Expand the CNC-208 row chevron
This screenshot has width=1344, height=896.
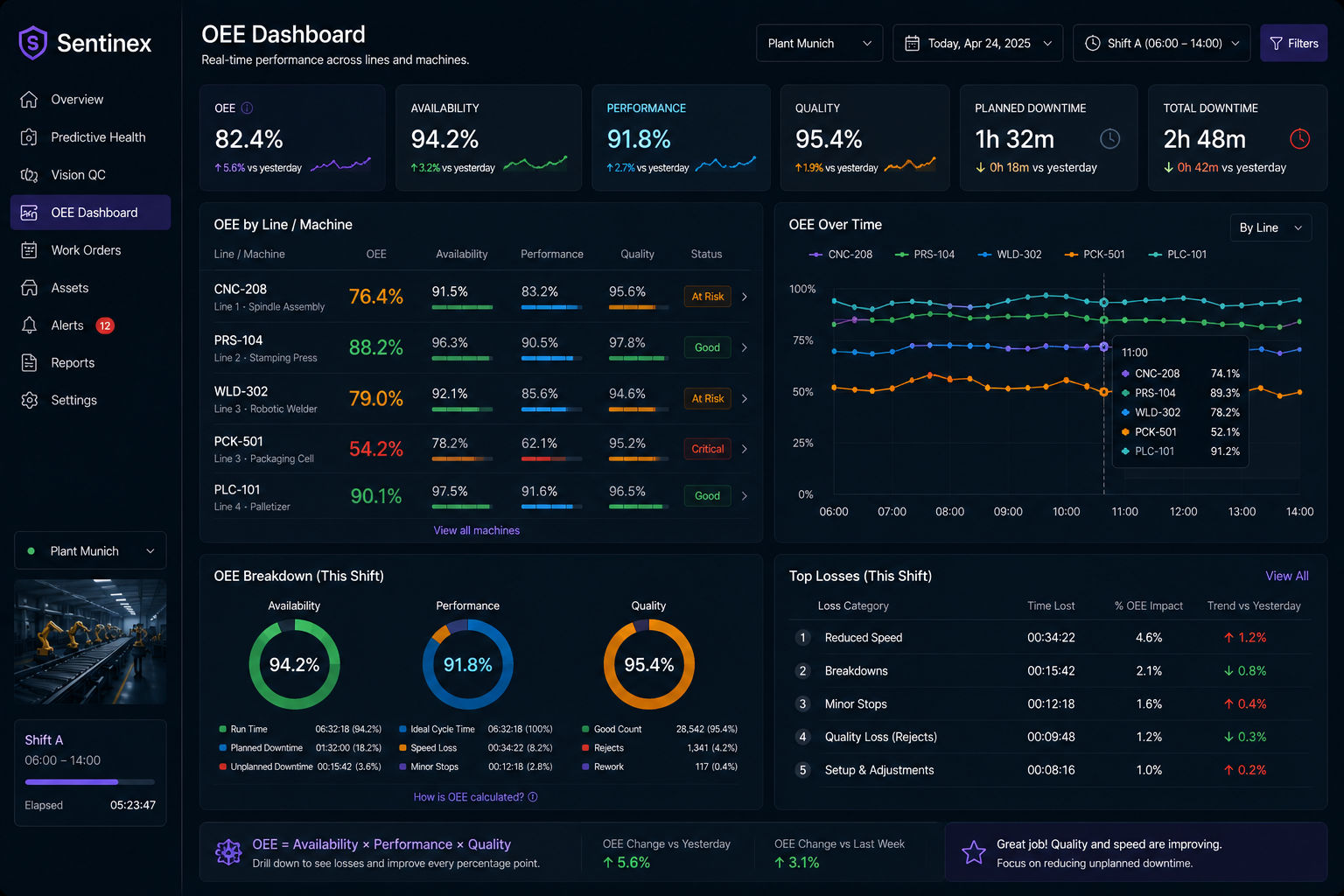tap(745, 297)
